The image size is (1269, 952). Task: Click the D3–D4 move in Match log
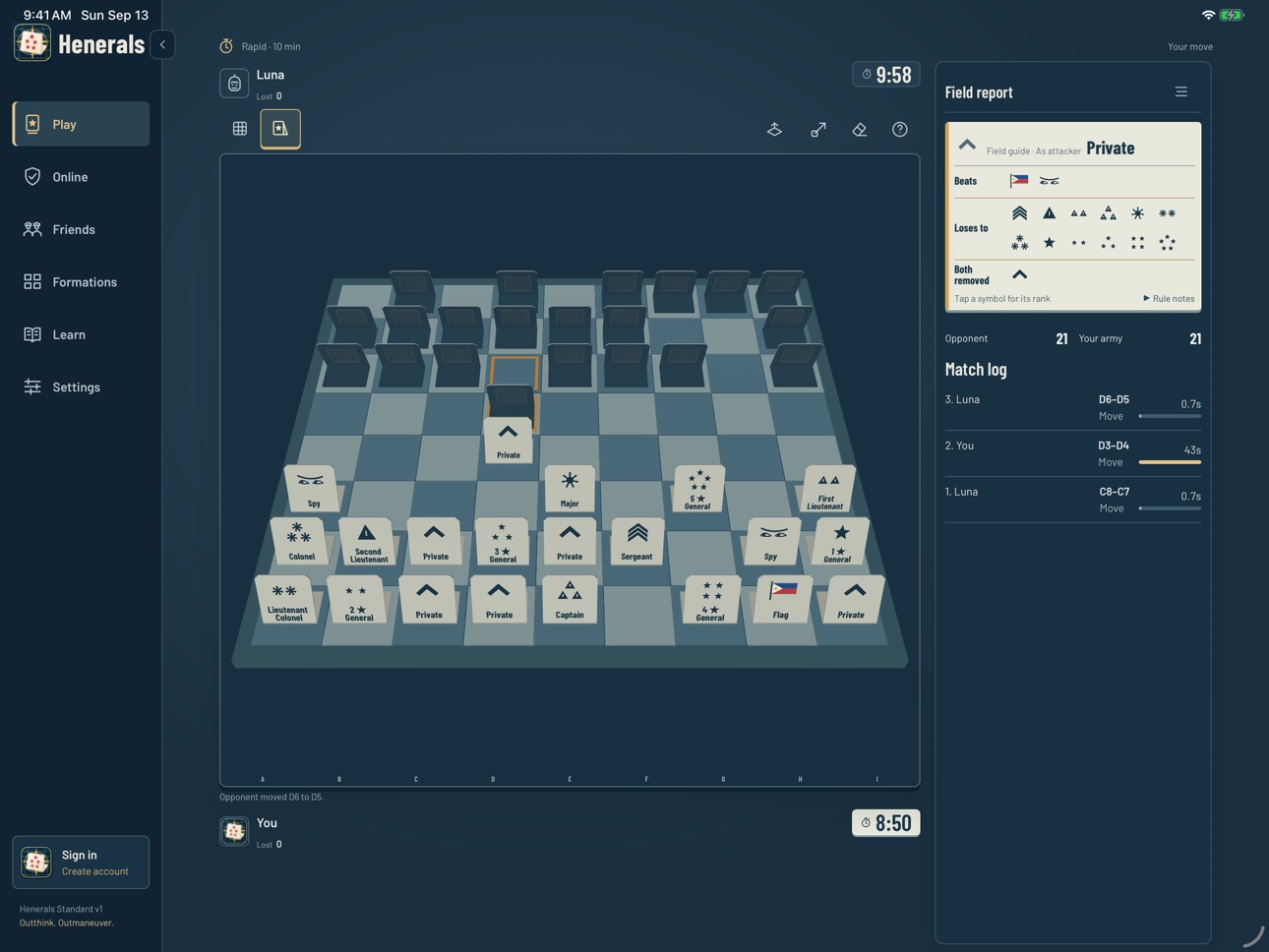pyautogui.click(x=1073, y=453)
